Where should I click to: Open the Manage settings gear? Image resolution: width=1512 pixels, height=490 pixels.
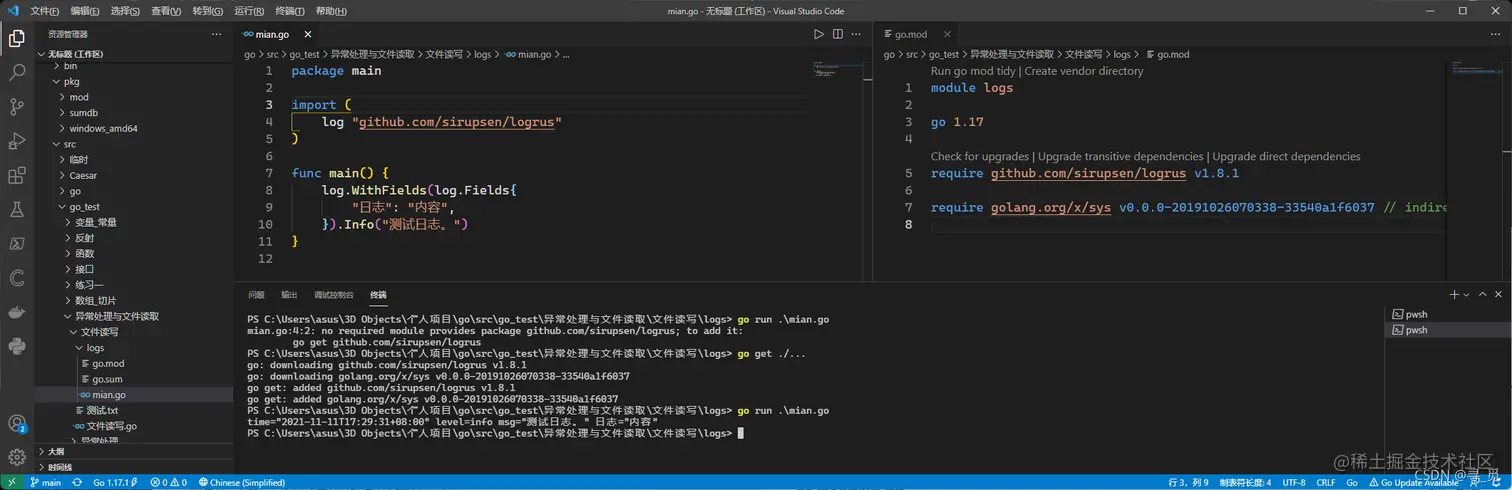(x=17, y=457)
